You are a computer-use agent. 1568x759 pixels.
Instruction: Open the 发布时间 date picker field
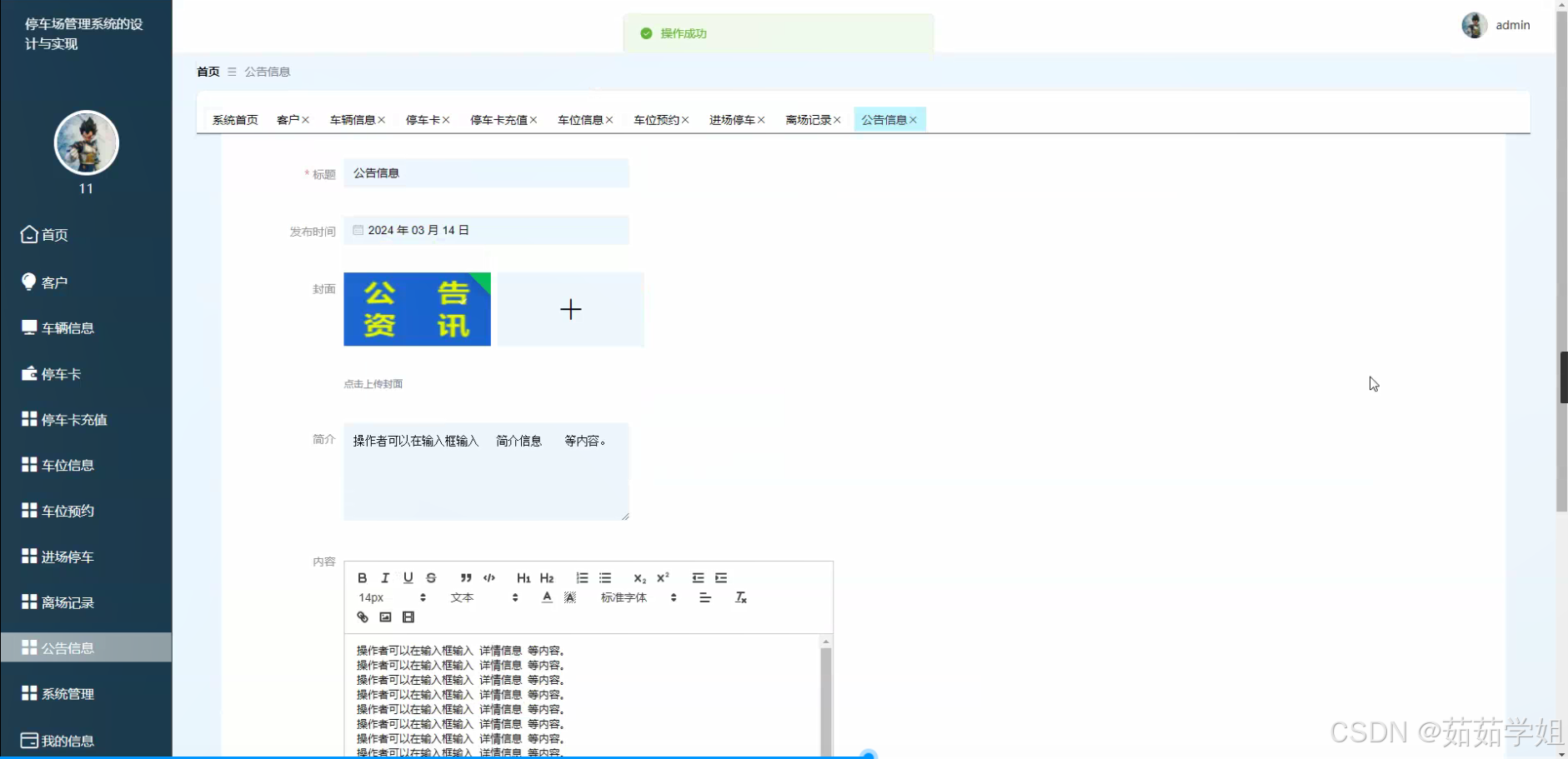487,230
